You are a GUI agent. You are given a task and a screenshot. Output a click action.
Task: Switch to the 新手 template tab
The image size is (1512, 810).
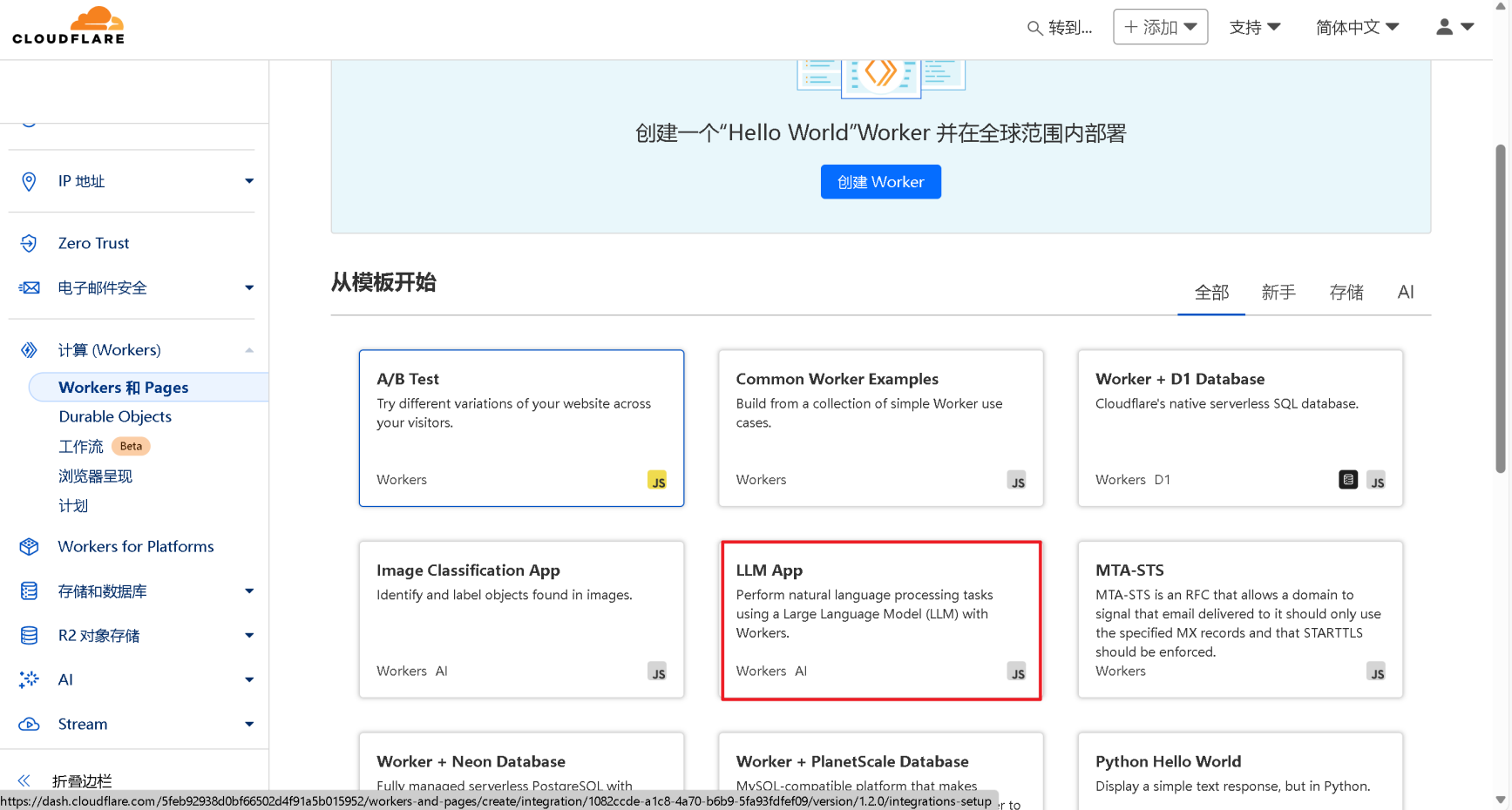coord(1278,293)
